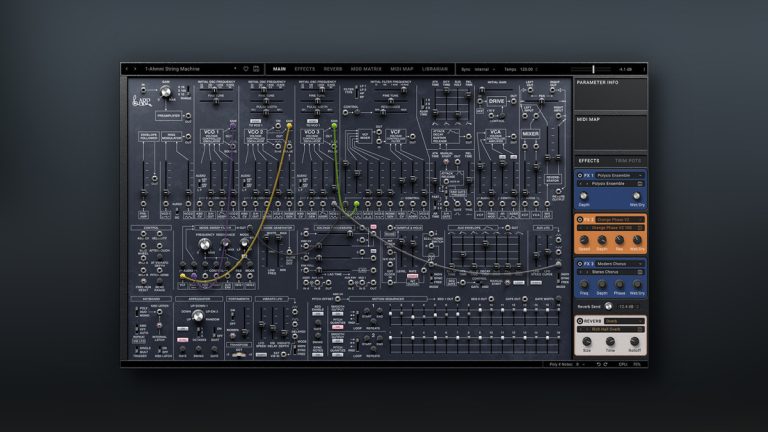Switch to the EFFECTS tab in header
The height and width of the screenshot is (432, 768).
[305, 69]
